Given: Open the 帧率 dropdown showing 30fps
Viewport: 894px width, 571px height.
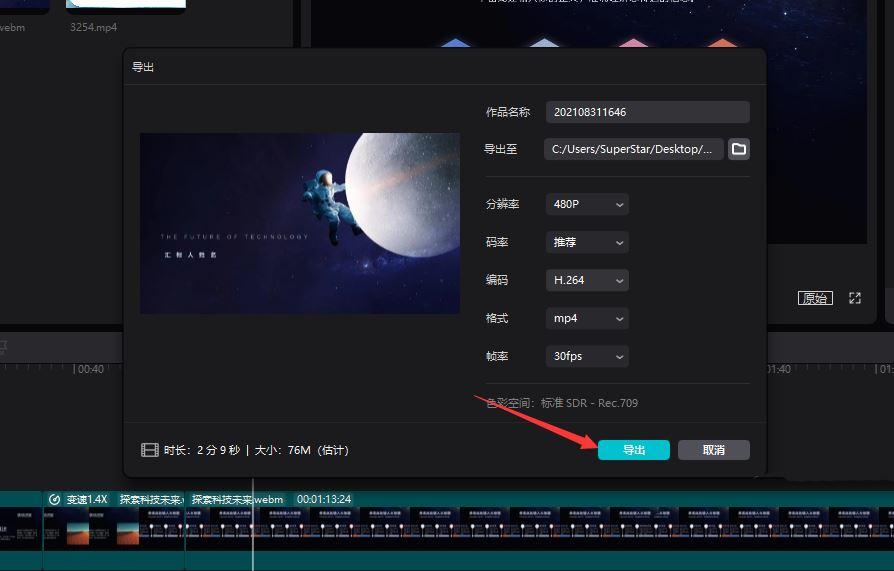Looking at the screenshot, I should (587, 356).
